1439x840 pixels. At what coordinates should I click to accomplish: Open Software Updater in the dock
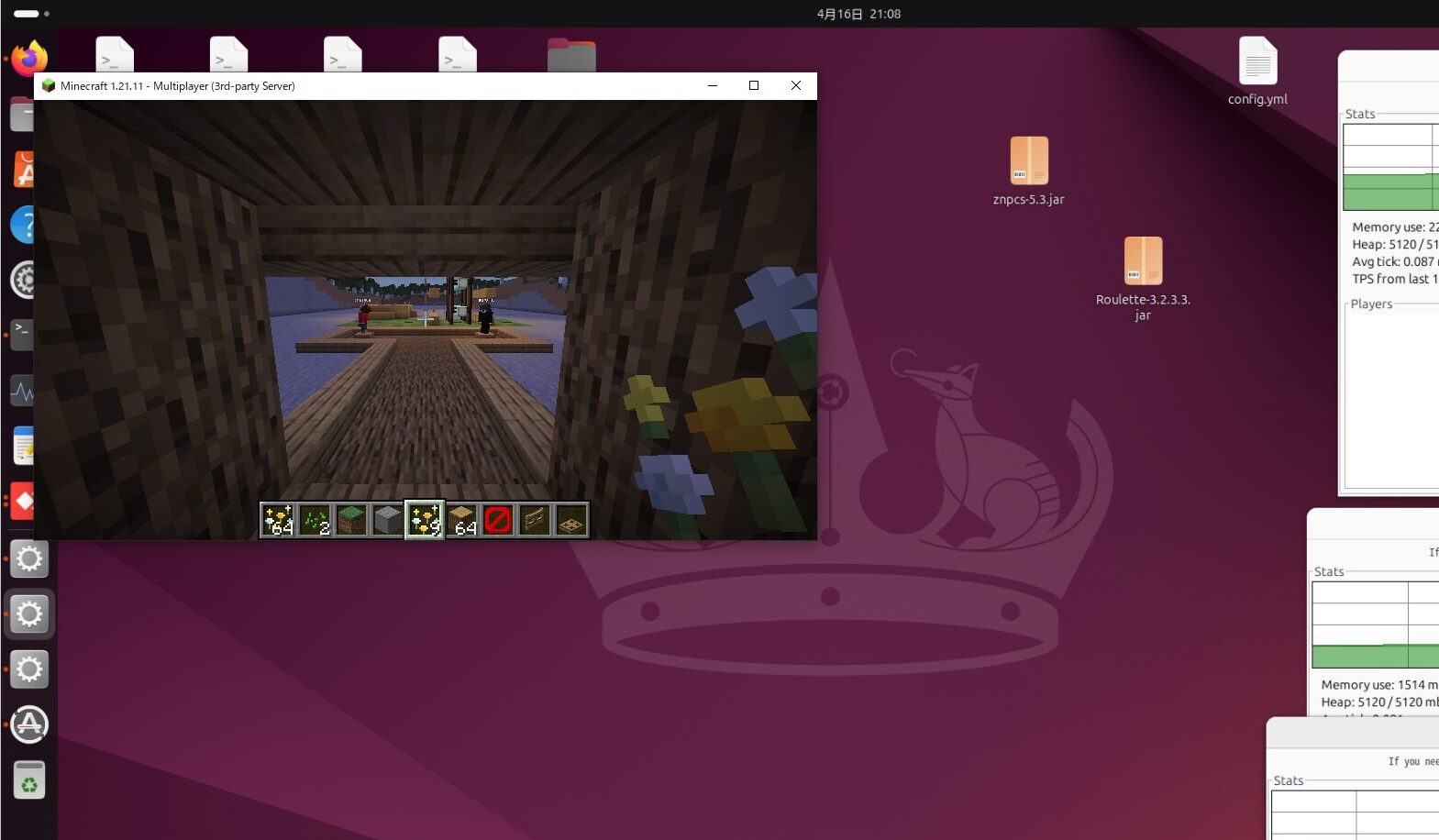pyautogui.click(x=28, y=724)
